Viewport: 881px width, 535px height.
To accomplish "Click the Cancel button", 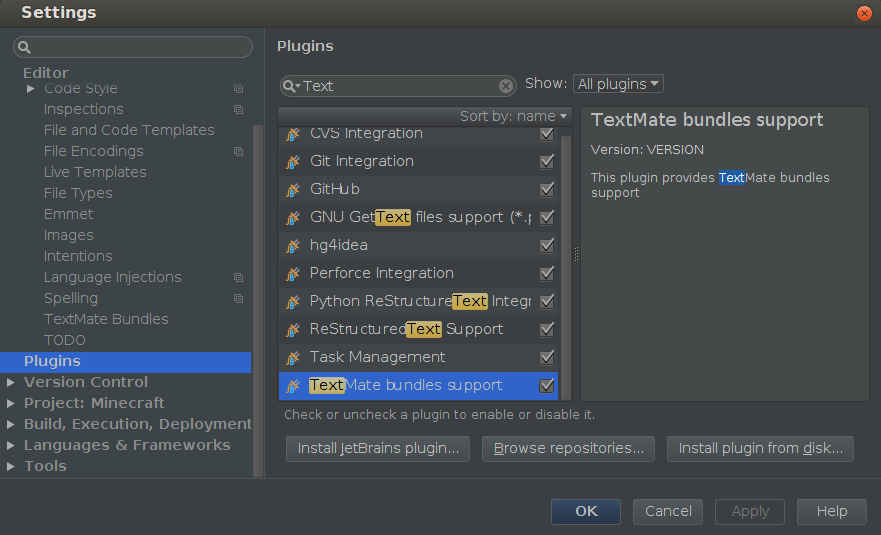I will [x=668, y=511].
